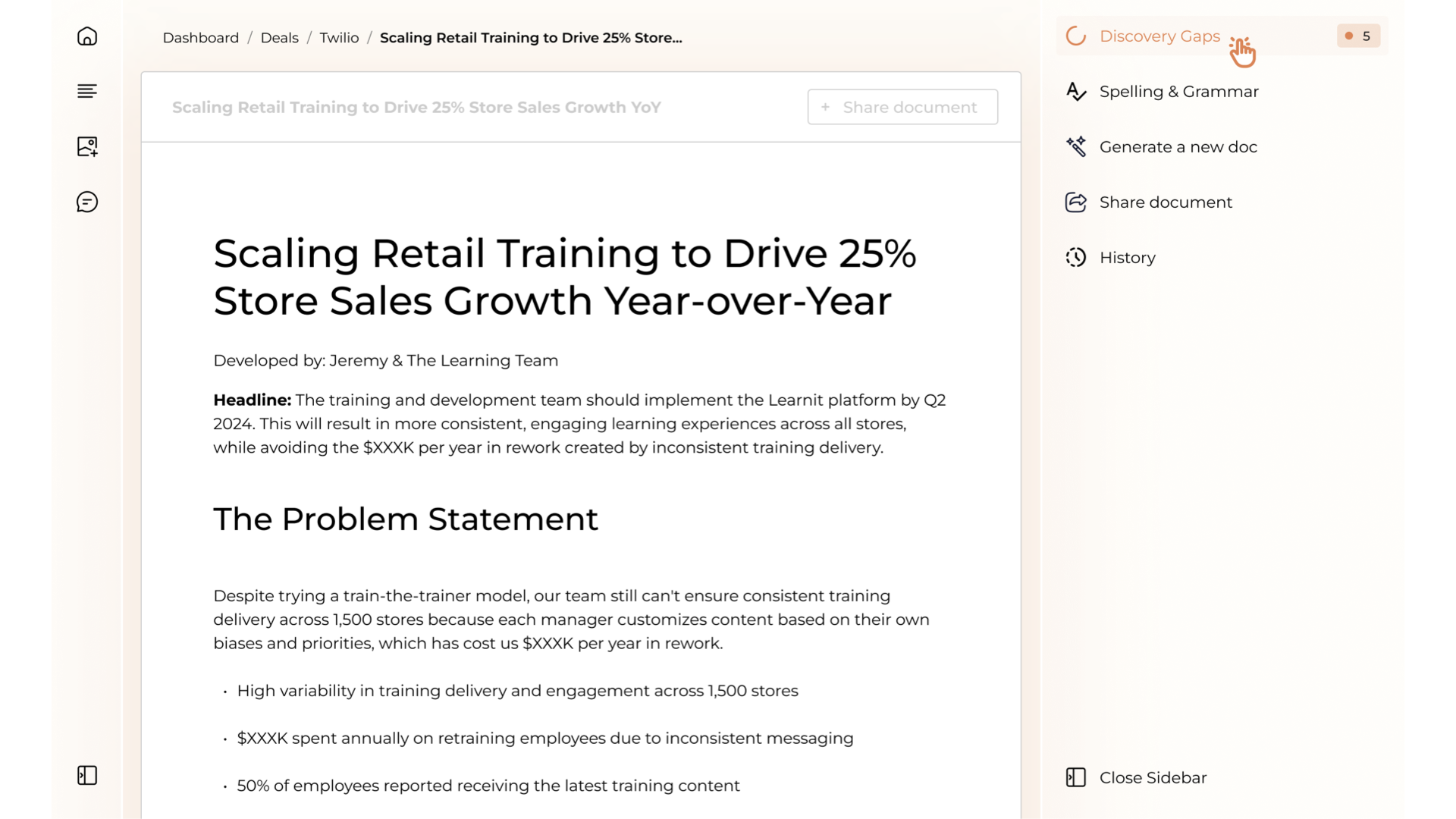
Task: Open the chat bubble icon
Action: (x=87, y=202)
